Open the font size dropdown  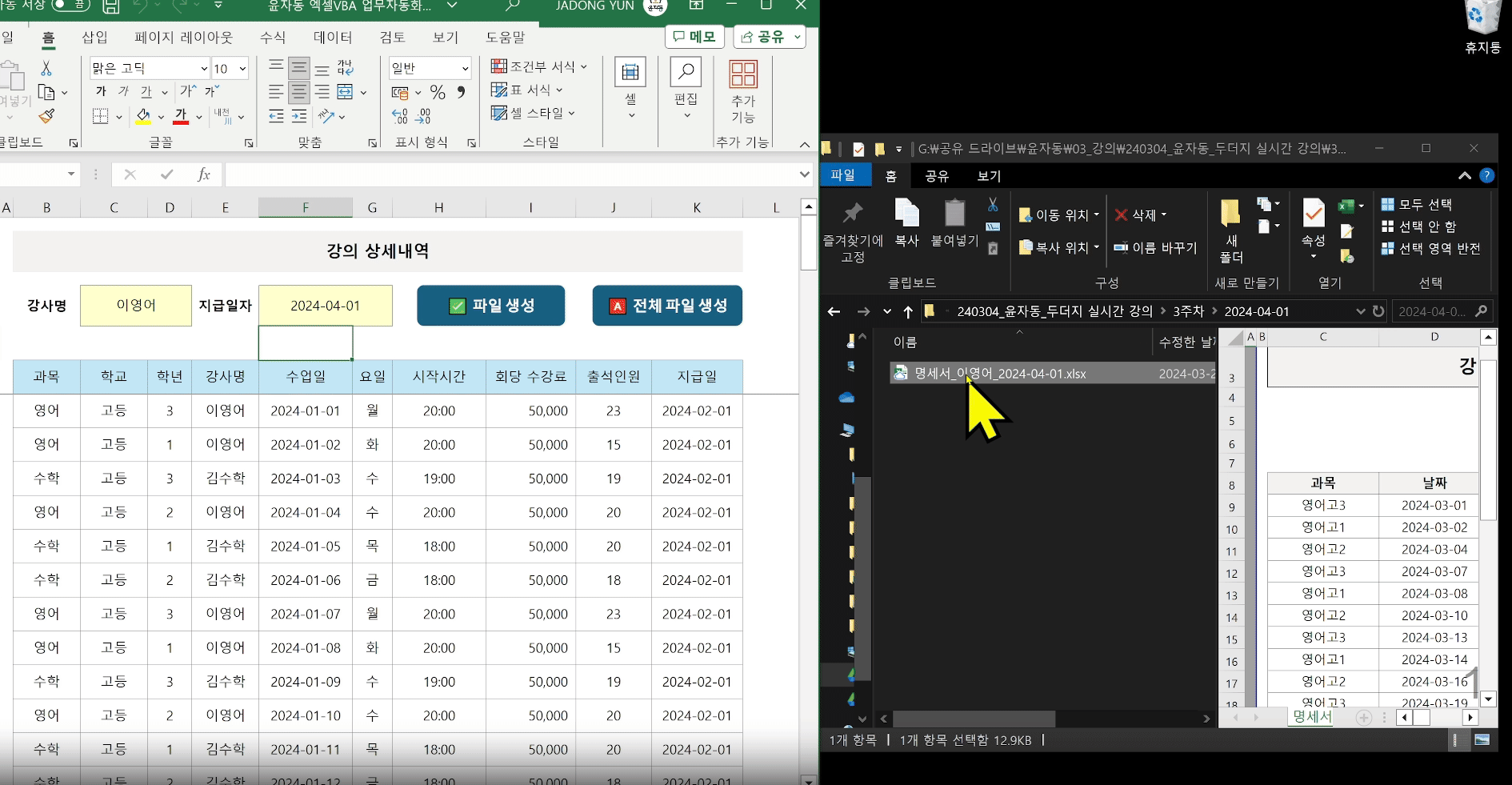[242, 69]
